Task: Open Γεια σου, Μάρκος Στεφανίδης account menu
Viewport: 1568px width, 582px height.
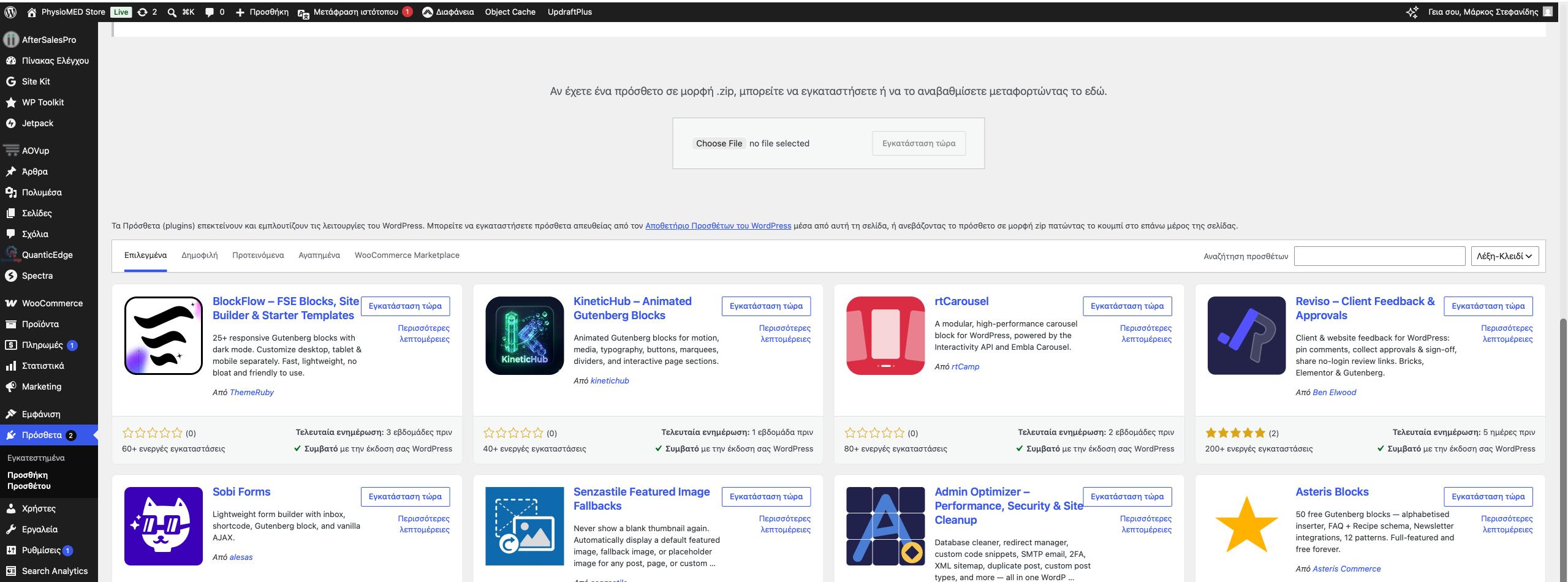Action: point(1490,12)
